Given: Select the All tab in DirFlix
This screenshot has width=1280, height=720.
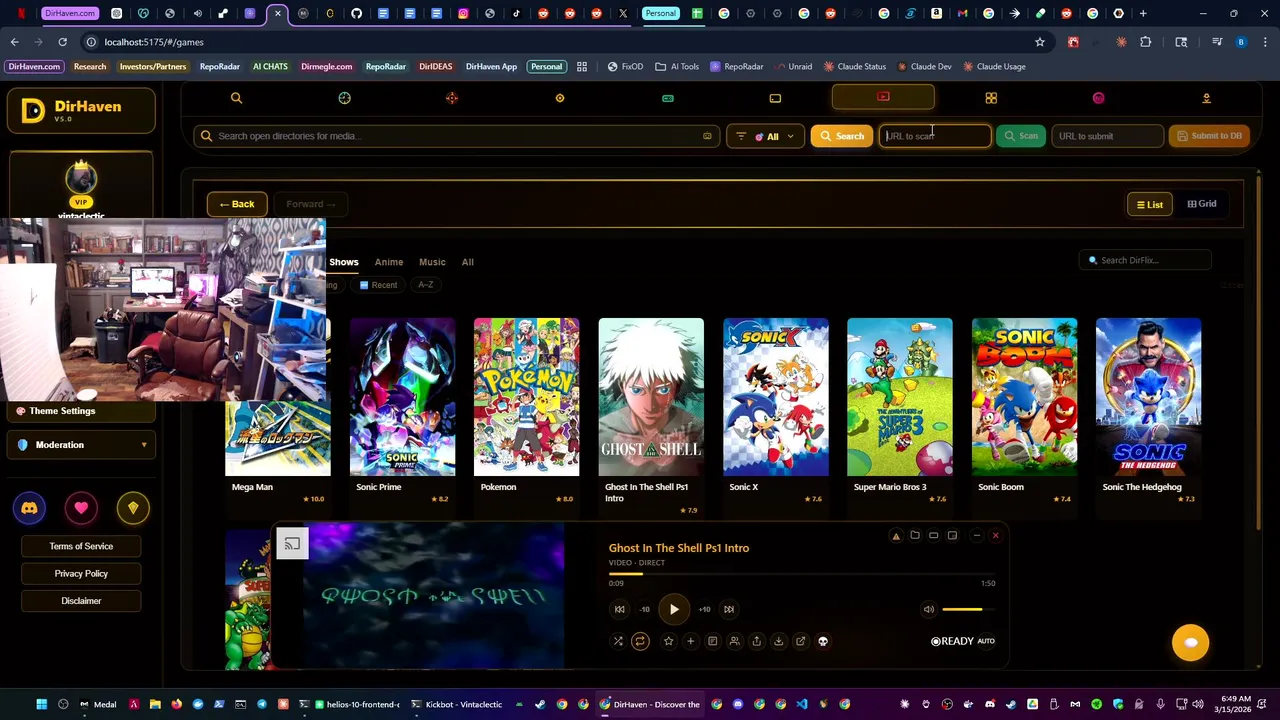Looking at the screenshot, I should point(467,262).
